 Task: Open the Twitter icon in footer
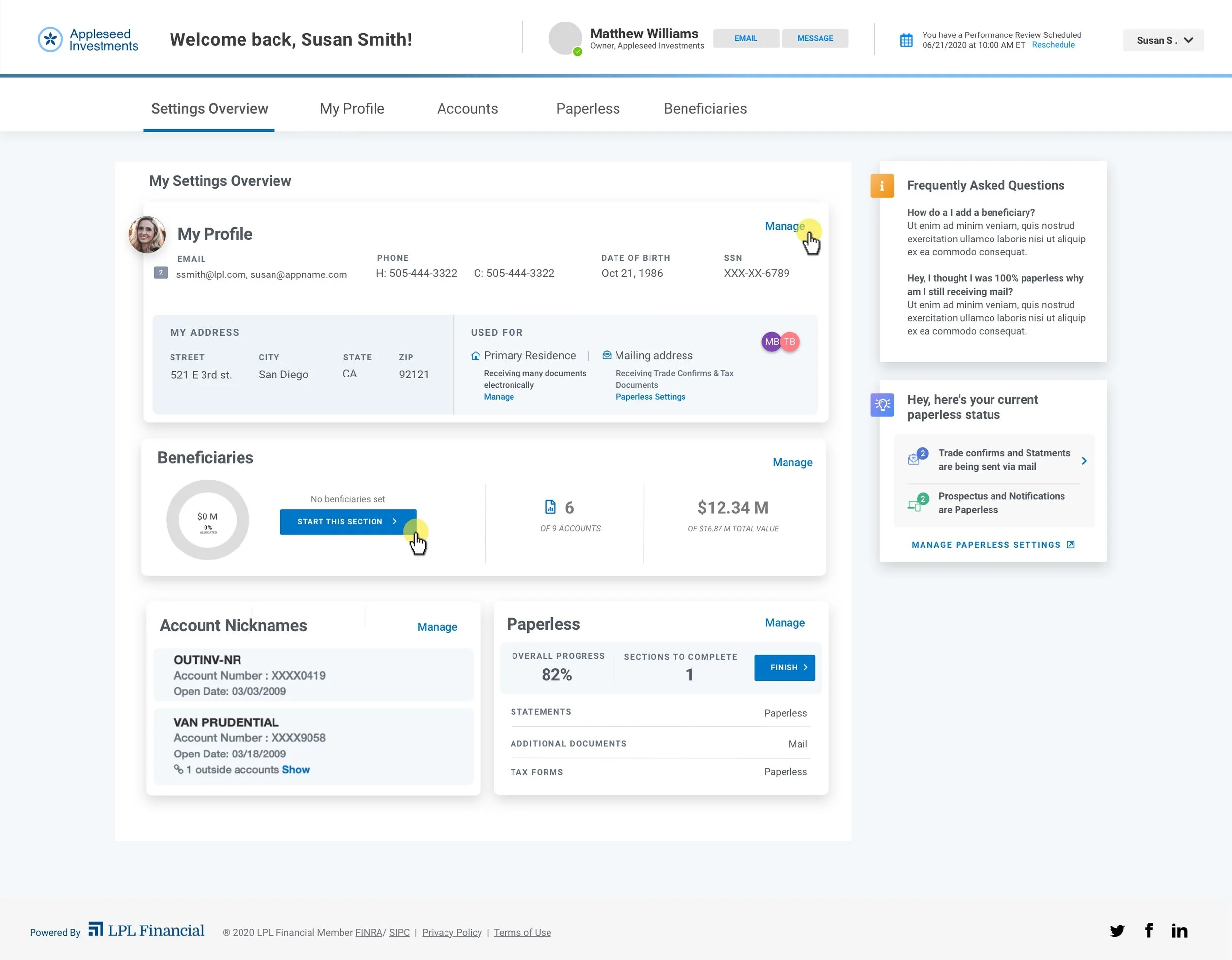[x=1117, y=930]
